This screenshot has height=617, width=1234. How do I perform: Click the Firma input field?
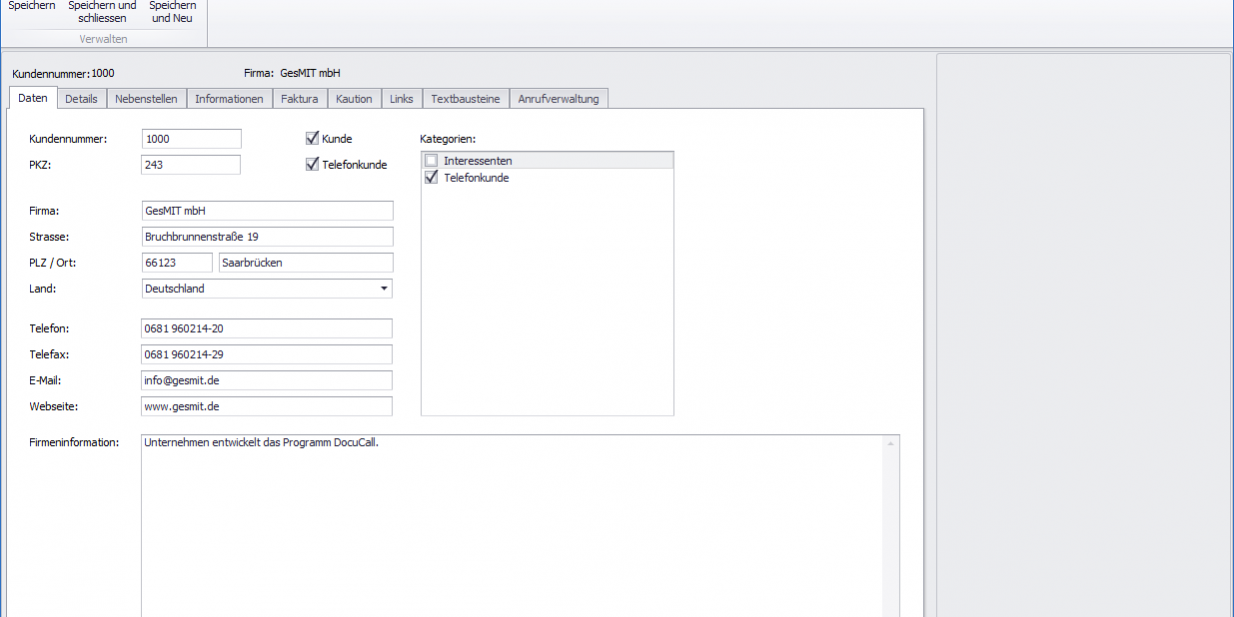click(267, 211)
